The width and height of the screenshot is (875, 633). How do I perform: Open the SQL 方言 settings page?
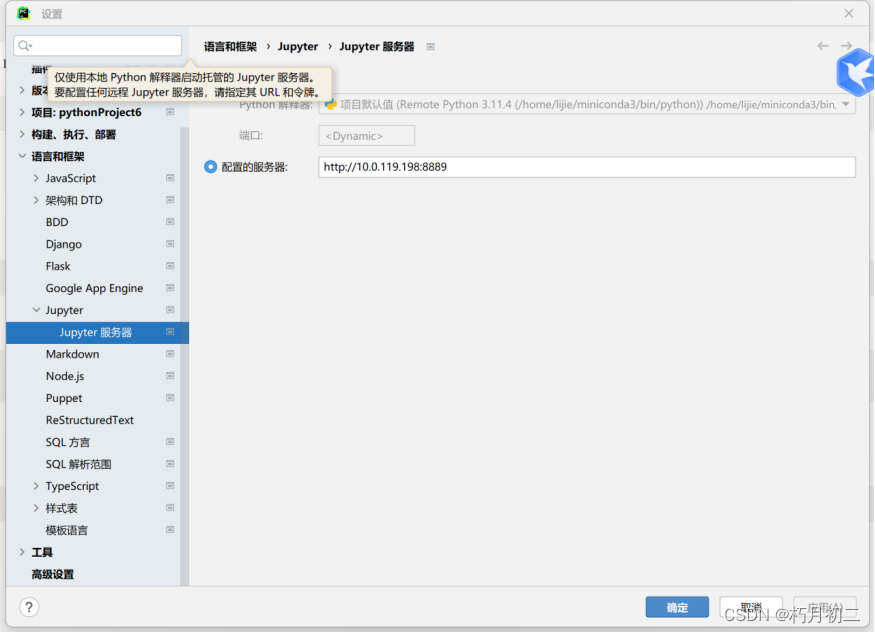[68, 442]
